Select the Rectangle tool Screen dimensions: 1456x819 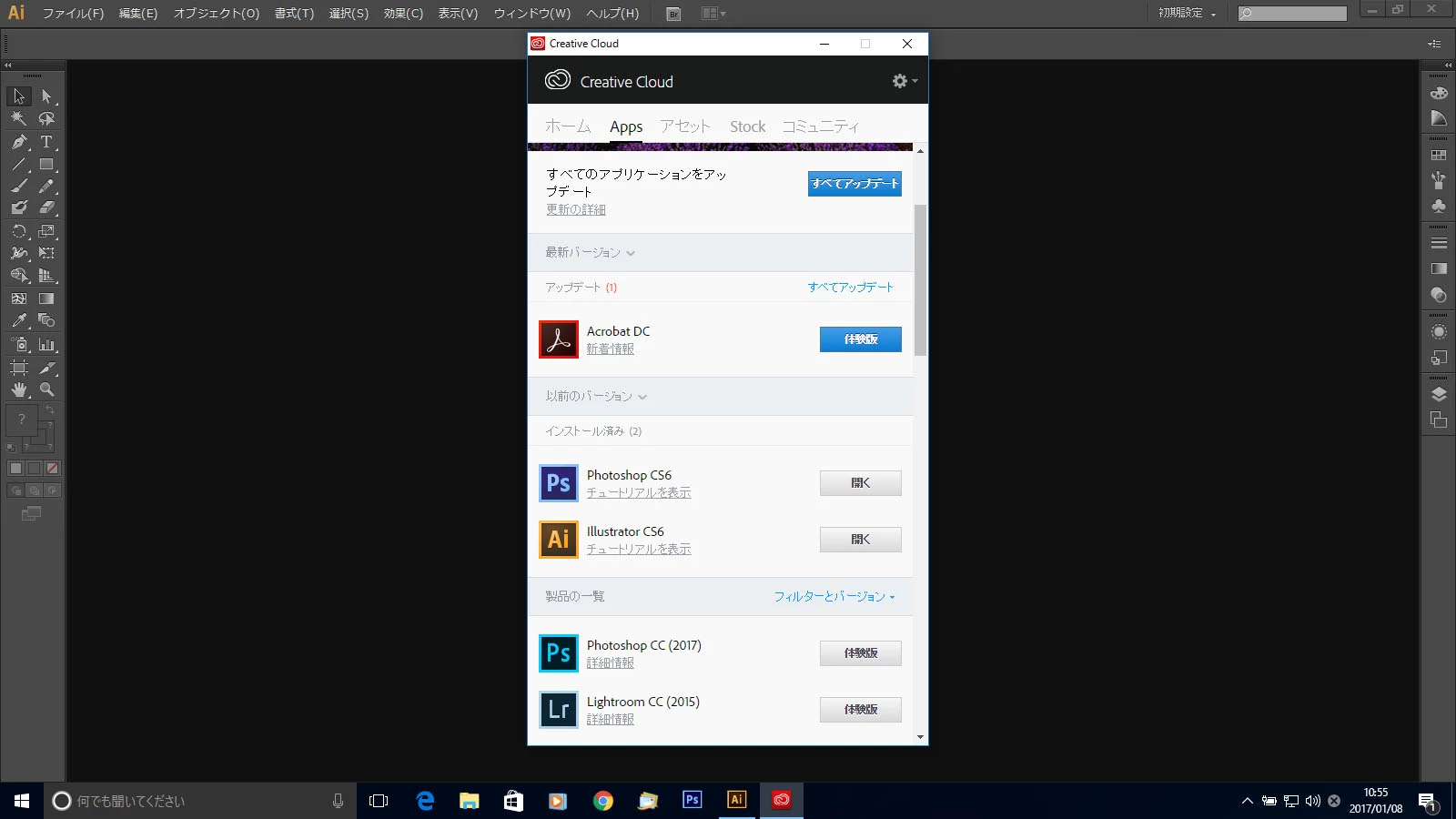pyautogui.click(x=46, y=165)
